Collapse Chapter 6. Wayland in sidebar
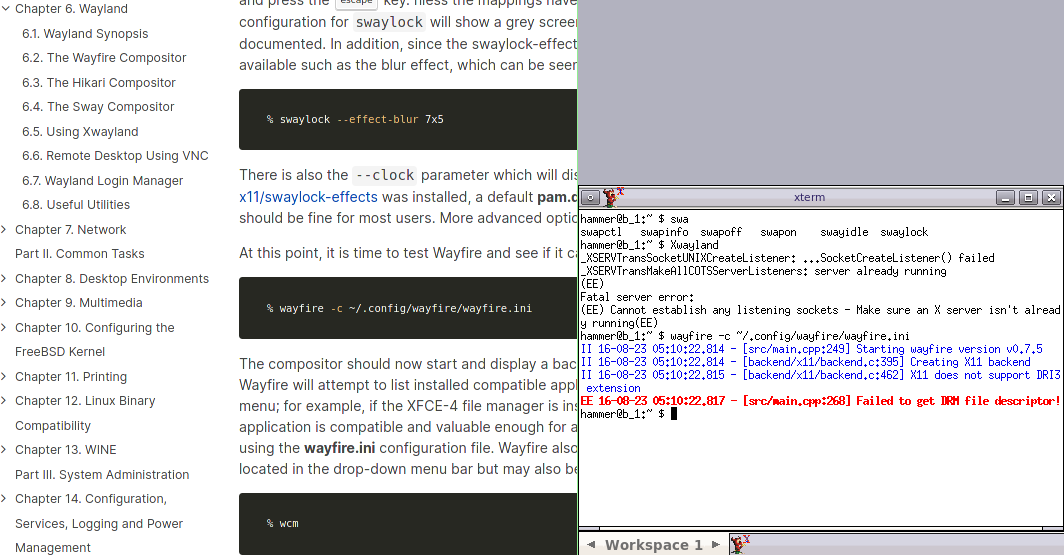Screen dimensions: 1064x555 click(5, 9)
